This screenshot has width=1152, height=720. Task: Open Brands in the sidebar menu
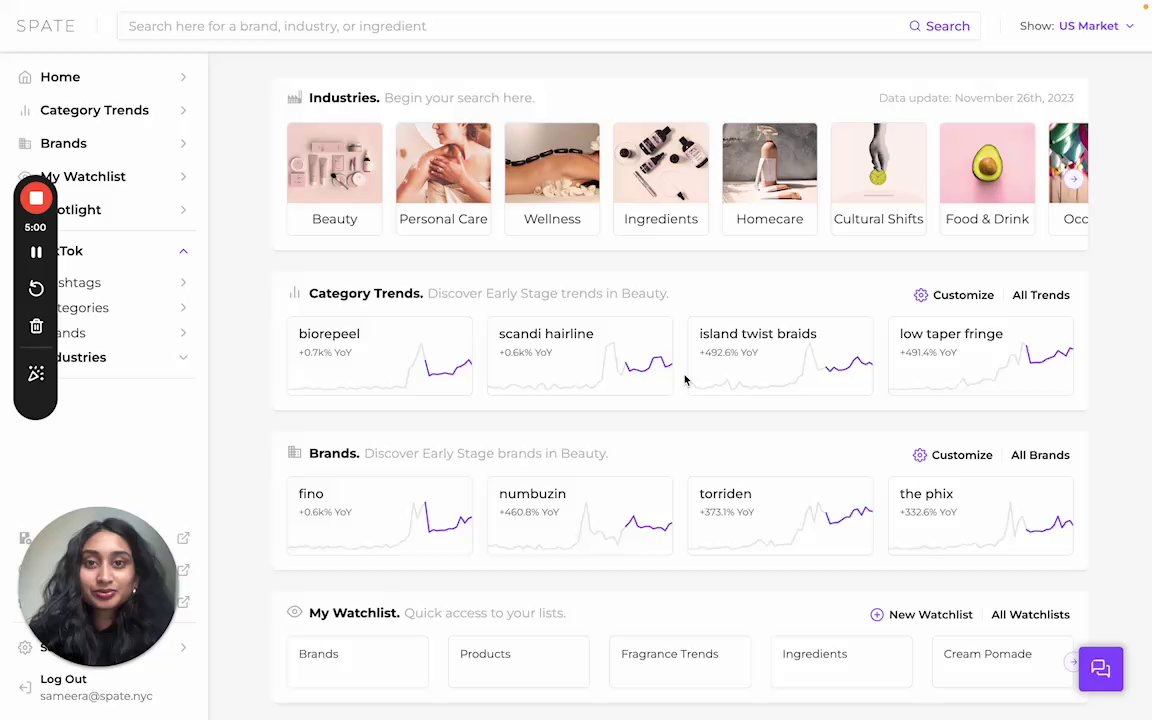point(64,143)
